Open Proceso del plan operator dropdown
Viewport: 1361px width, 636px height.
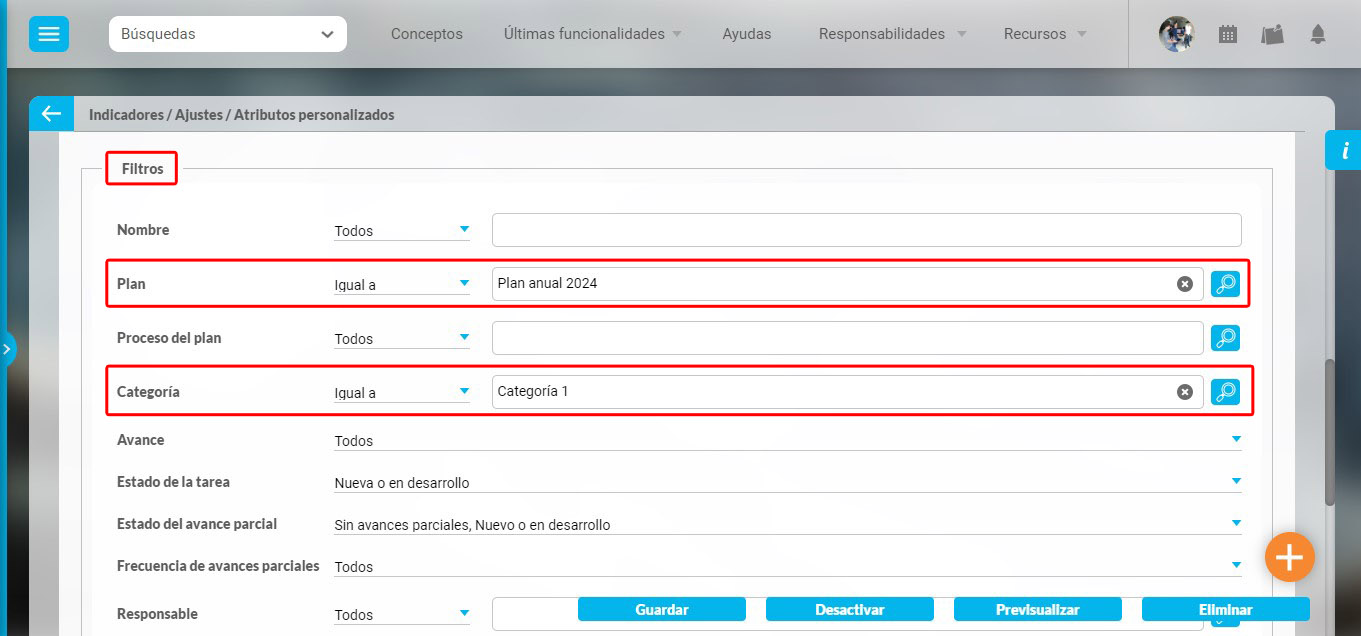402,338
